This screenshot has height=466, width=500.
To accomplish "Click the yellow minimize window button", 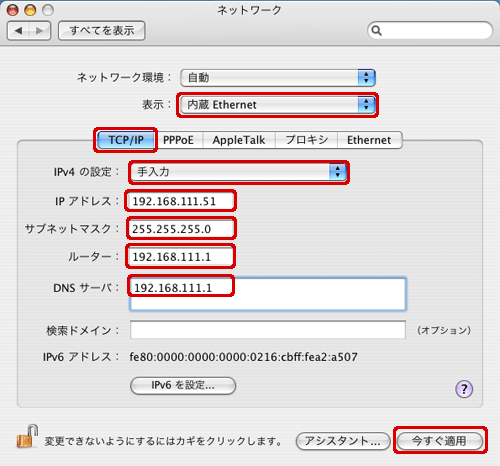I will (30, 10).
